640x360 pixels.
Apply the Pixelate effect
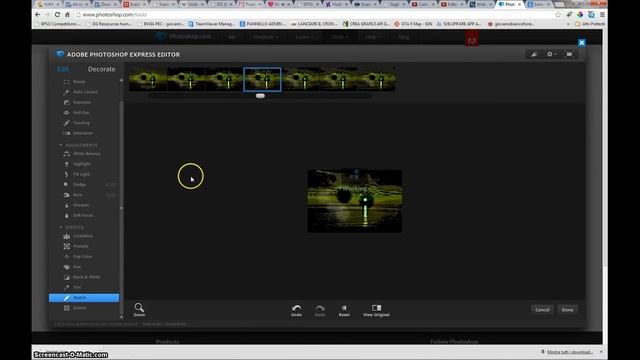click(x=76, y=246)
